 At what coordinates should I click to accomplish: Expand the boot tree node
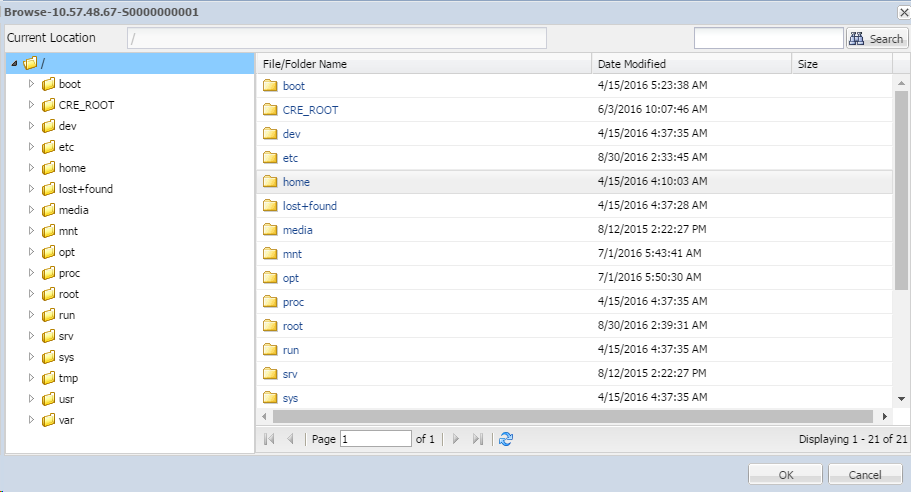point(31,84)
